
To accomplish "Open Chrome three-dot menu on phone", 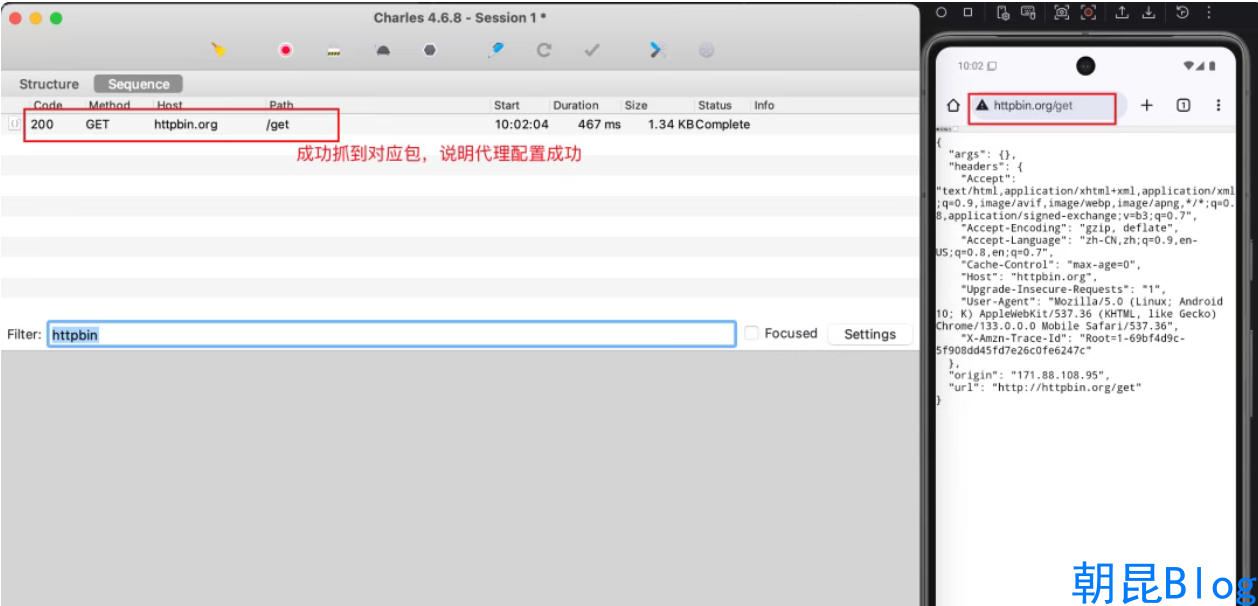I will click(x=1218, y=105).
